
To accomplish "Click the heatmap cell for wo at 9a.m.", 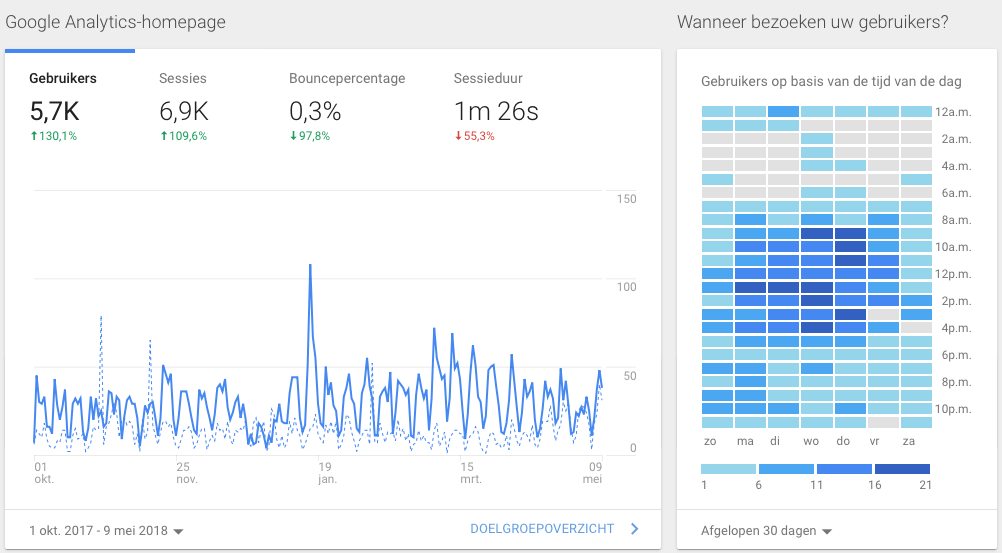I will coord(817,233).
